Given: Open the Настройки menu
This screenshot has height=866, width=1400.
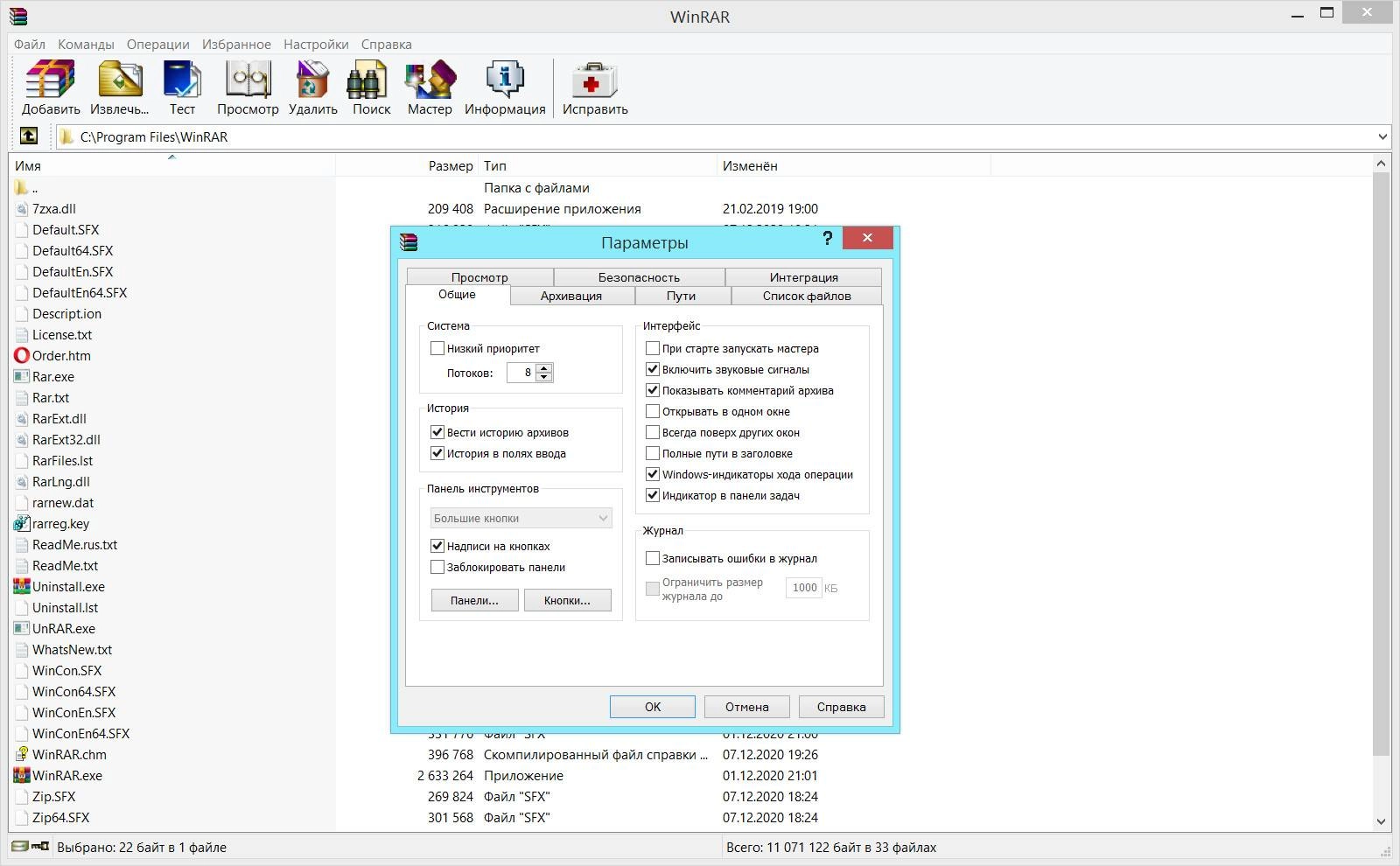Looking at the screenshot, I should (316, 44).
